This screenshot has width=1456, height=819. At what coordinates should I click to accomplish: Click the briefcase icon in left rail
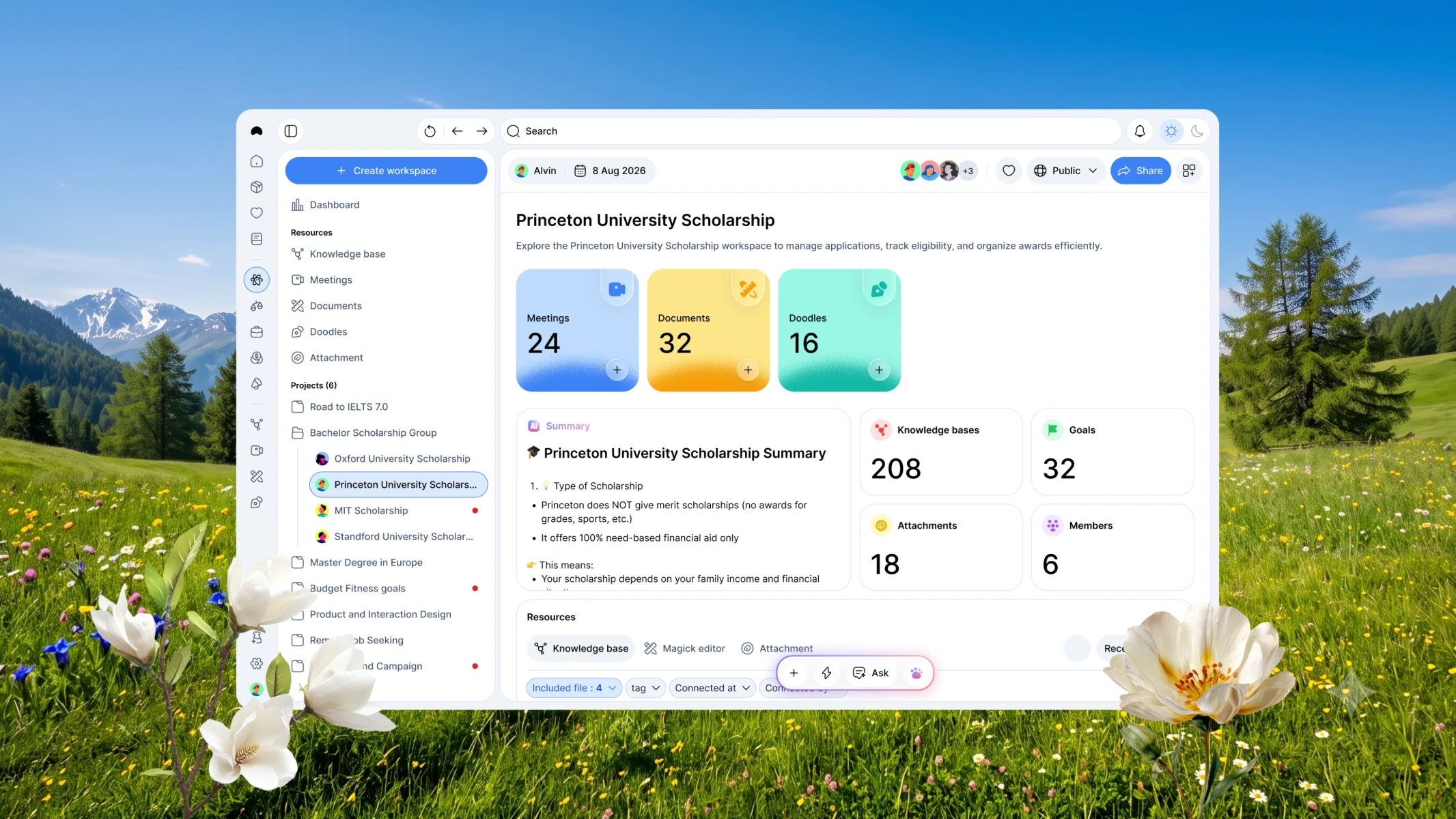[x=257, y=332]
